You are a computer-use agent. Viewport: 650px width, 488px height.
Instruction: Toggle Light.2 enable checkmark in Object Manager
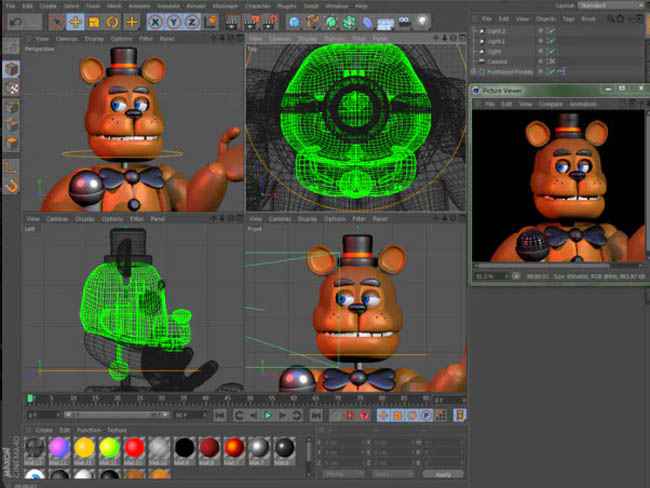point(551,31)
